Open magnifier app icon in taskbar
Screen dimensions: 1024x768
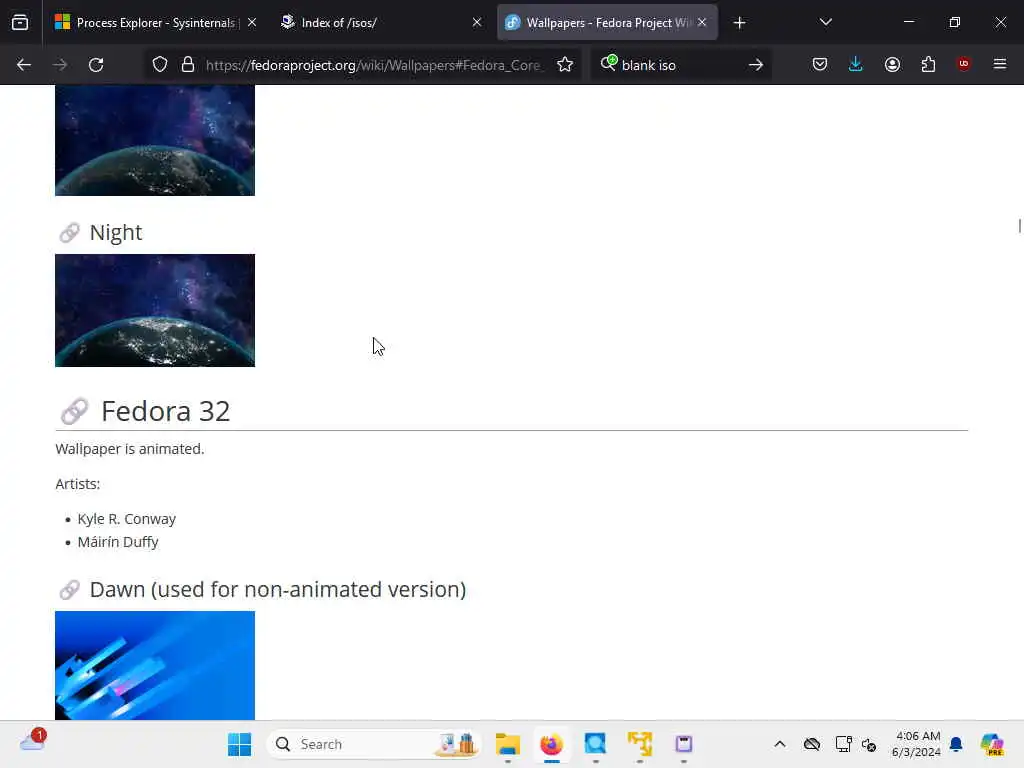595,744
